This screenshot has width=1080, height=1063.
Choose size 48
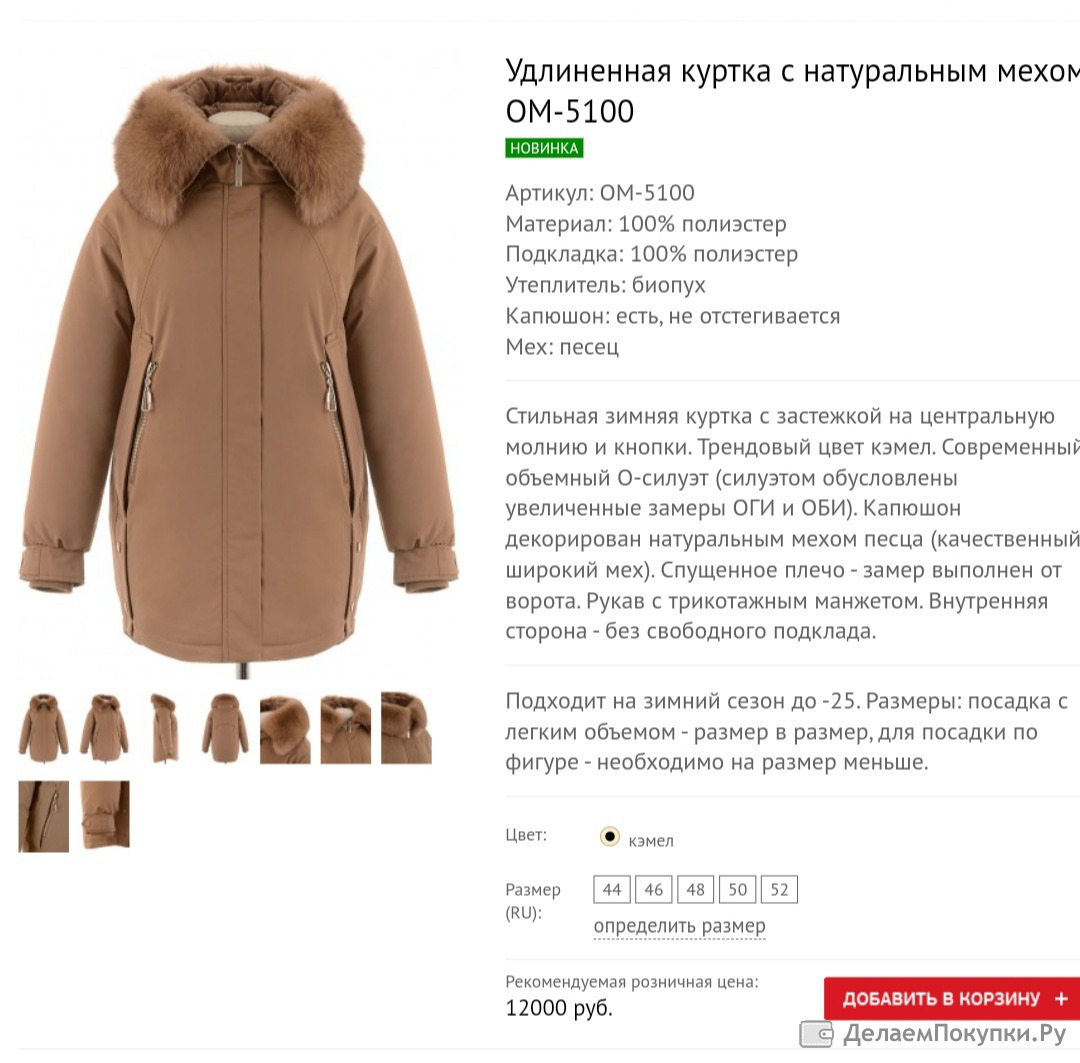696,889
